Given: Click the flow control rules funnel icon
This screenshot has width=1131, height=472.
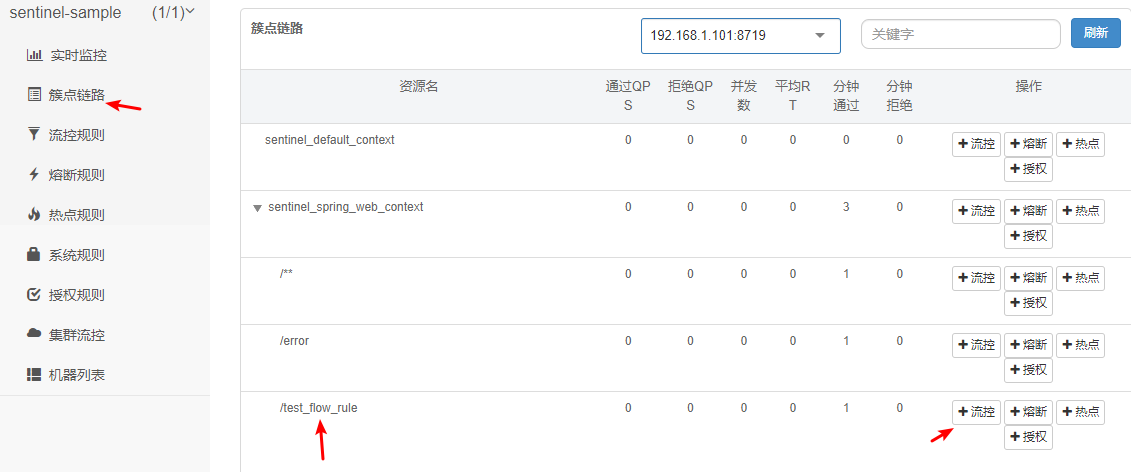Looking at the screenshot, I should click(34, 135).
